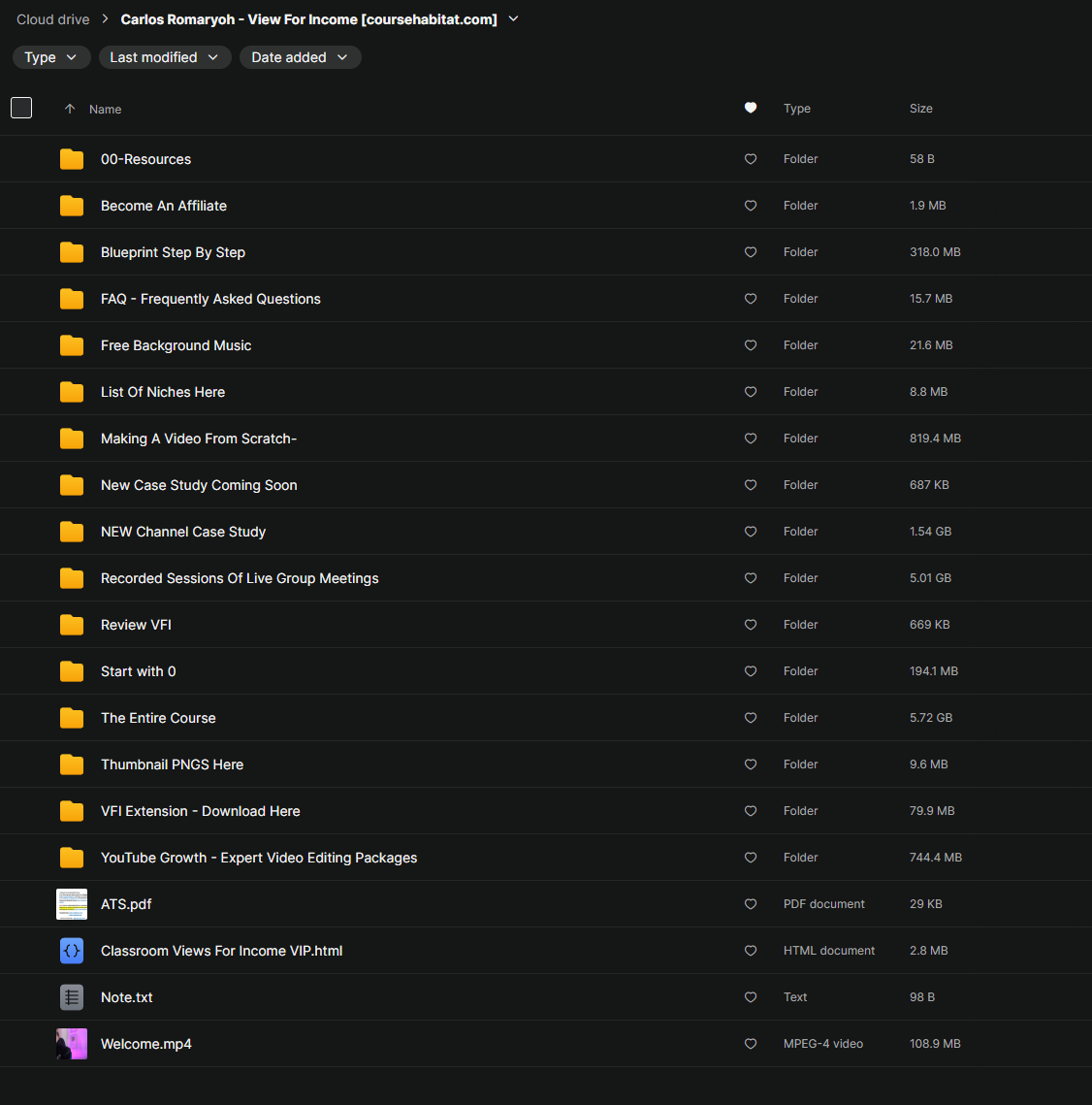Click the FAQ folder icon
This screenshot has height=1105, width=1092.
72,299
